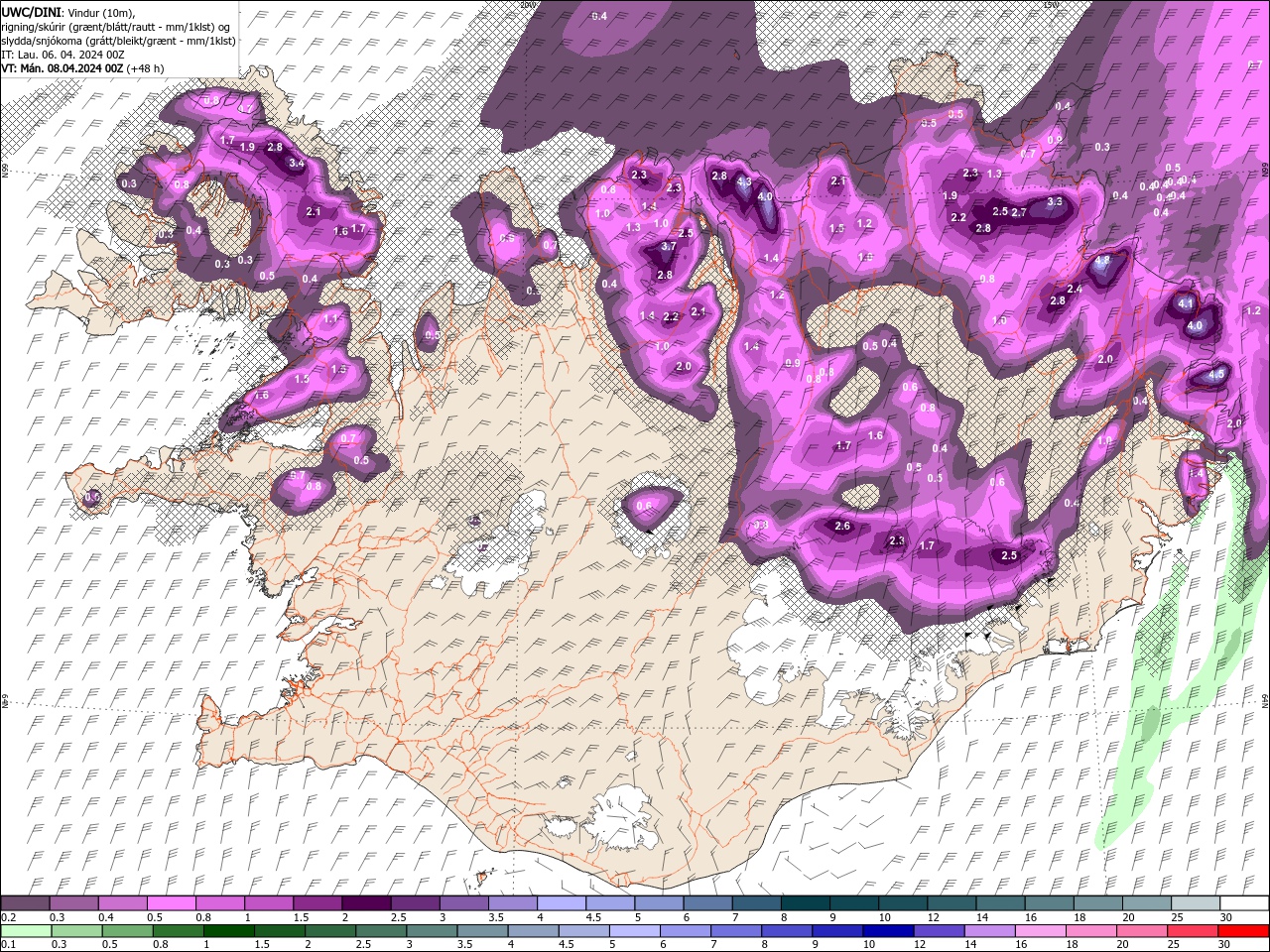This screenshot has height=952, width=1270.
Task: Pick the pale green rain swatch between 0.1 and 0.3
Action: [27, 930]
